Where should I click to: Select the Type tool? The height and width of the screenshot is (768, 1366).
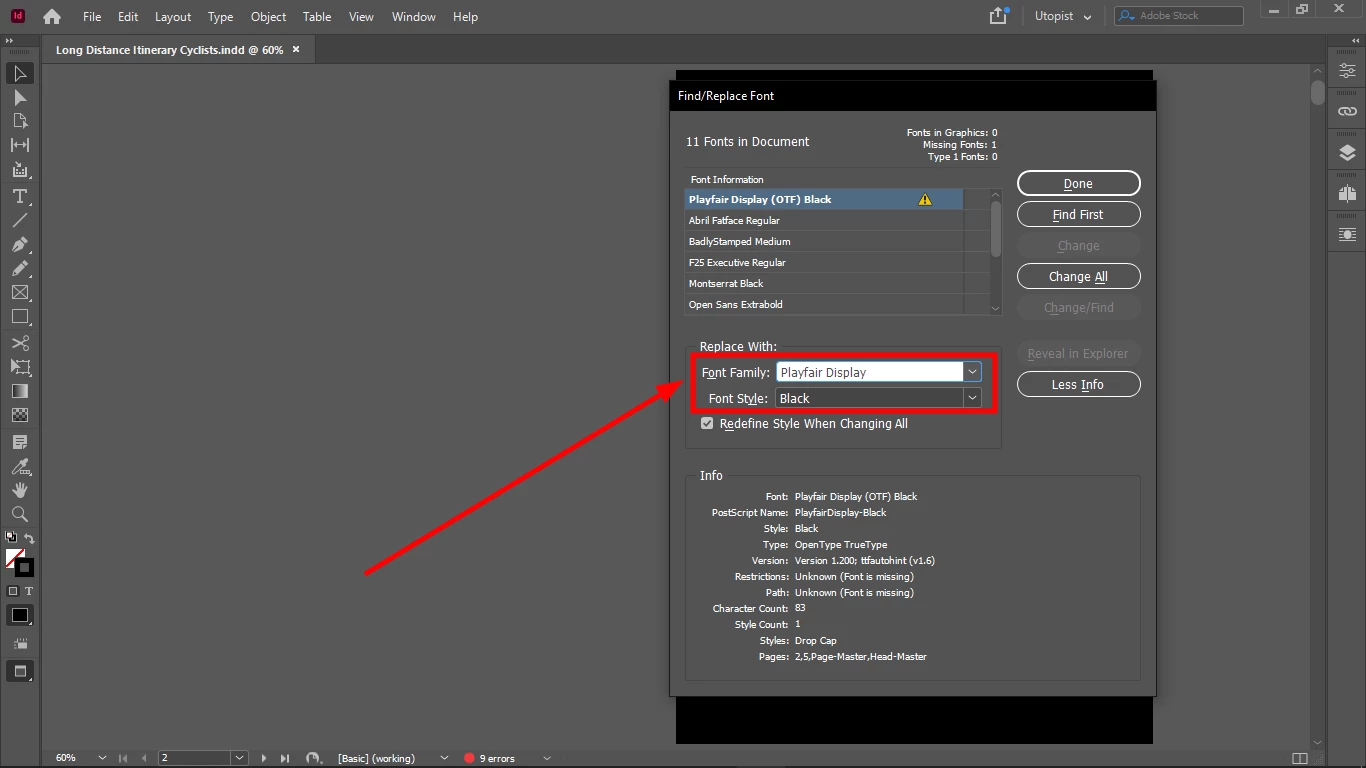coord(20,196)
